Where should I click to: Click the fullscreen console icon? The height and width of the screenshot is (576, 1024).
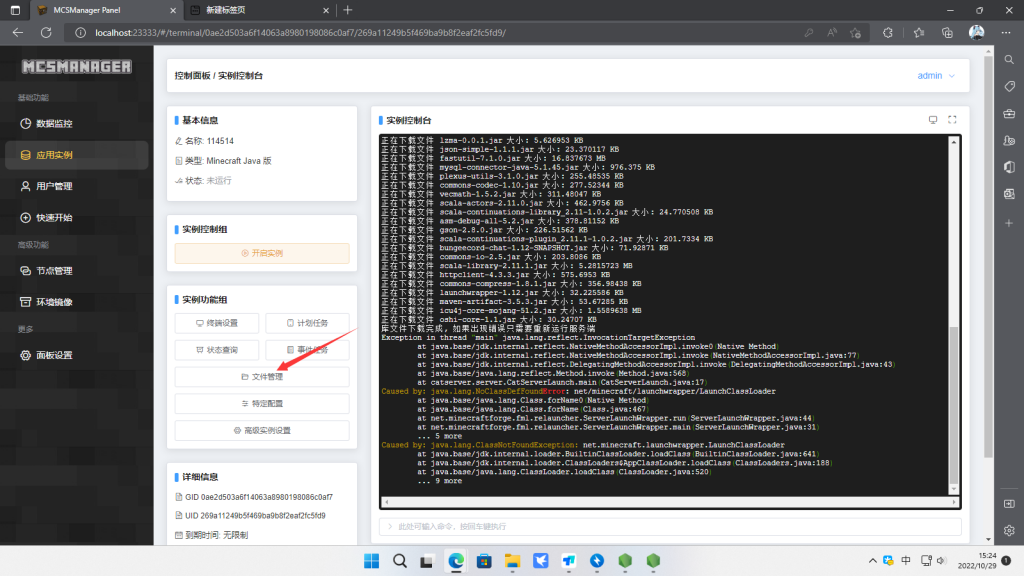pos(952,120)
